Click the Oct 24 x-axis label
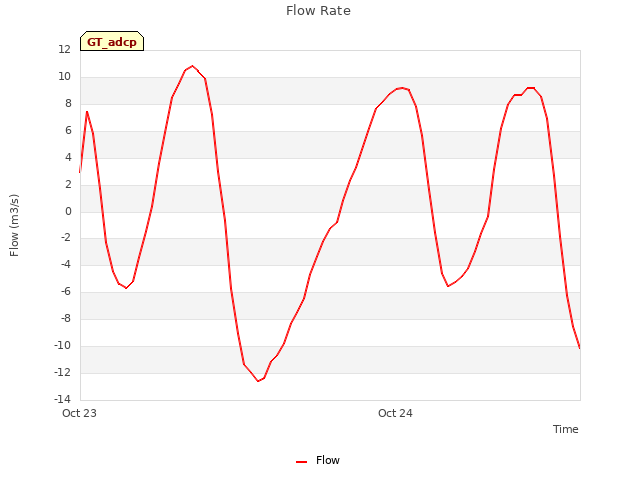This screenshot has width=640, height=480. [x=395, y=413]
